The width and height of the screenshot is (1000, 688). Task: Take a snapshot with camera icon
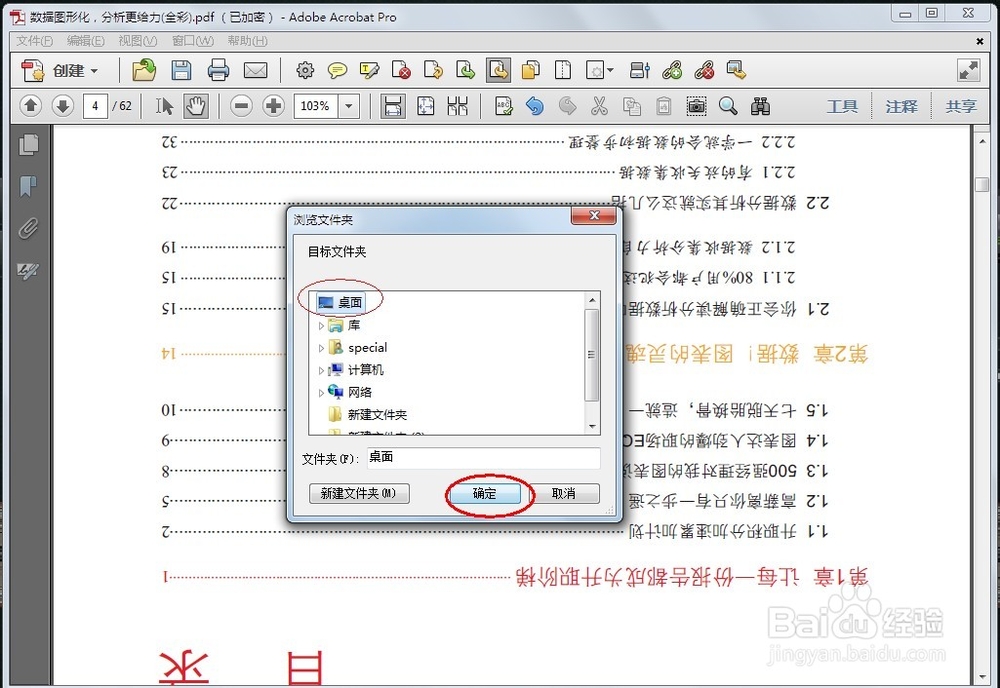696,106
